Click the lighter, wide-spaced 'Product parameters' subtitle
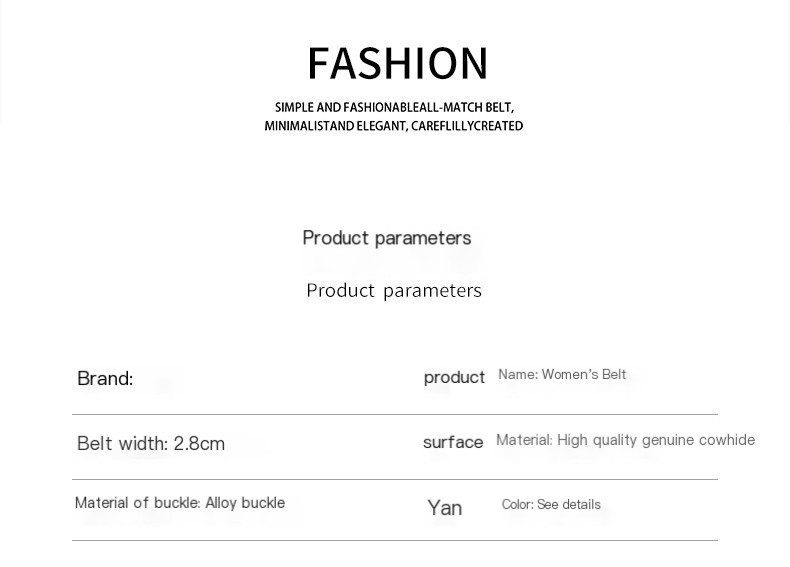 tap(394, 291)
